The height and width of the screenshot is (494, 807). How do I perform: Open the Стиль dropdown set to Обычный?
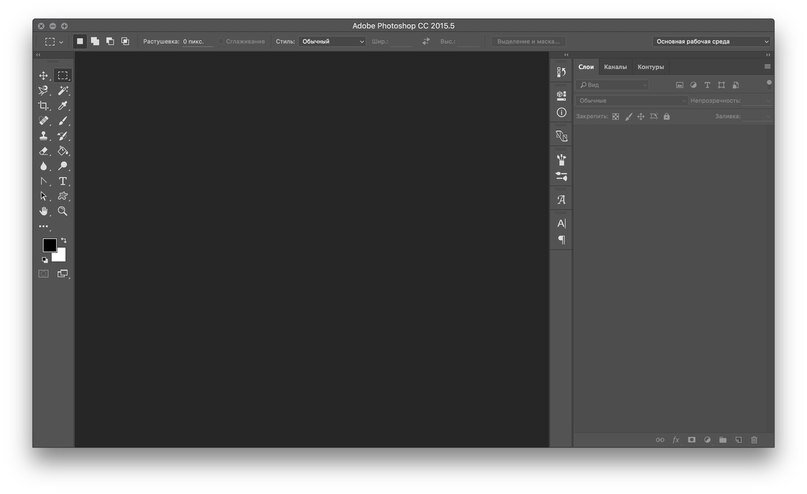pyautogui.click(x=332, y=42)
